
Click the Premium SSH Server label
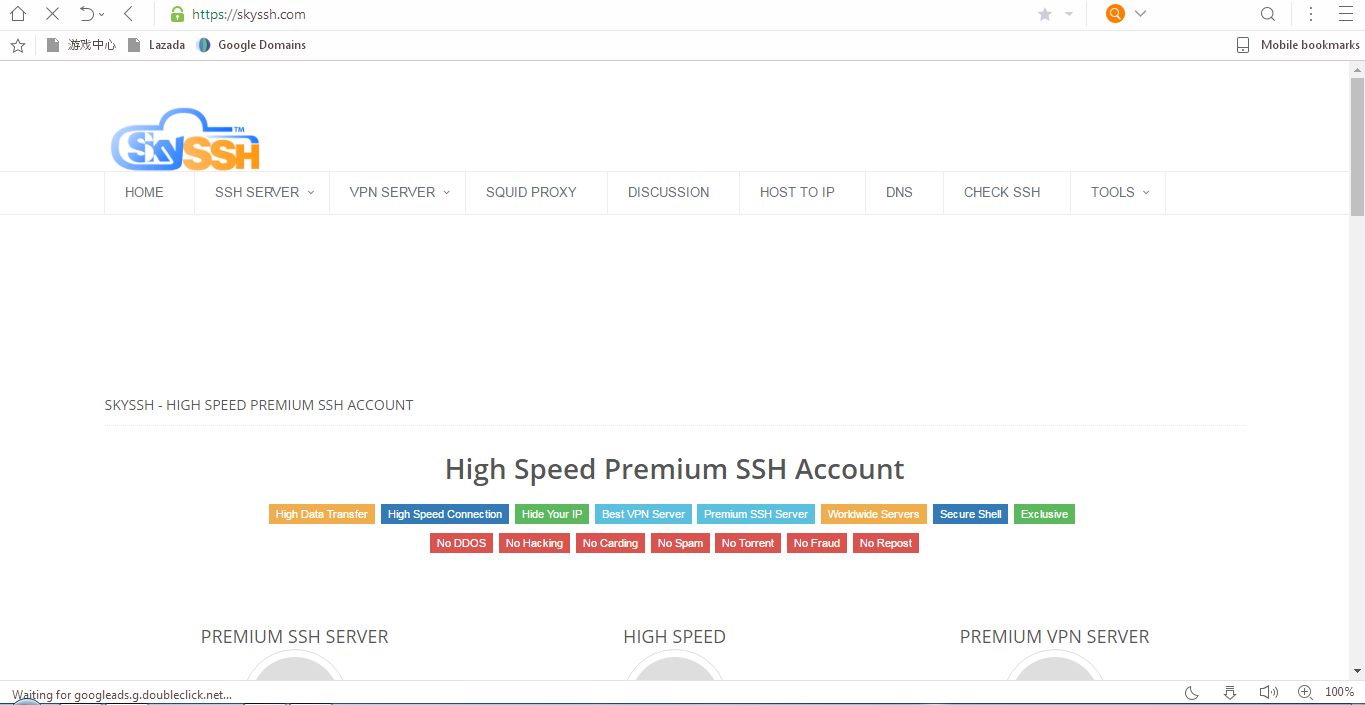(756, 514)
